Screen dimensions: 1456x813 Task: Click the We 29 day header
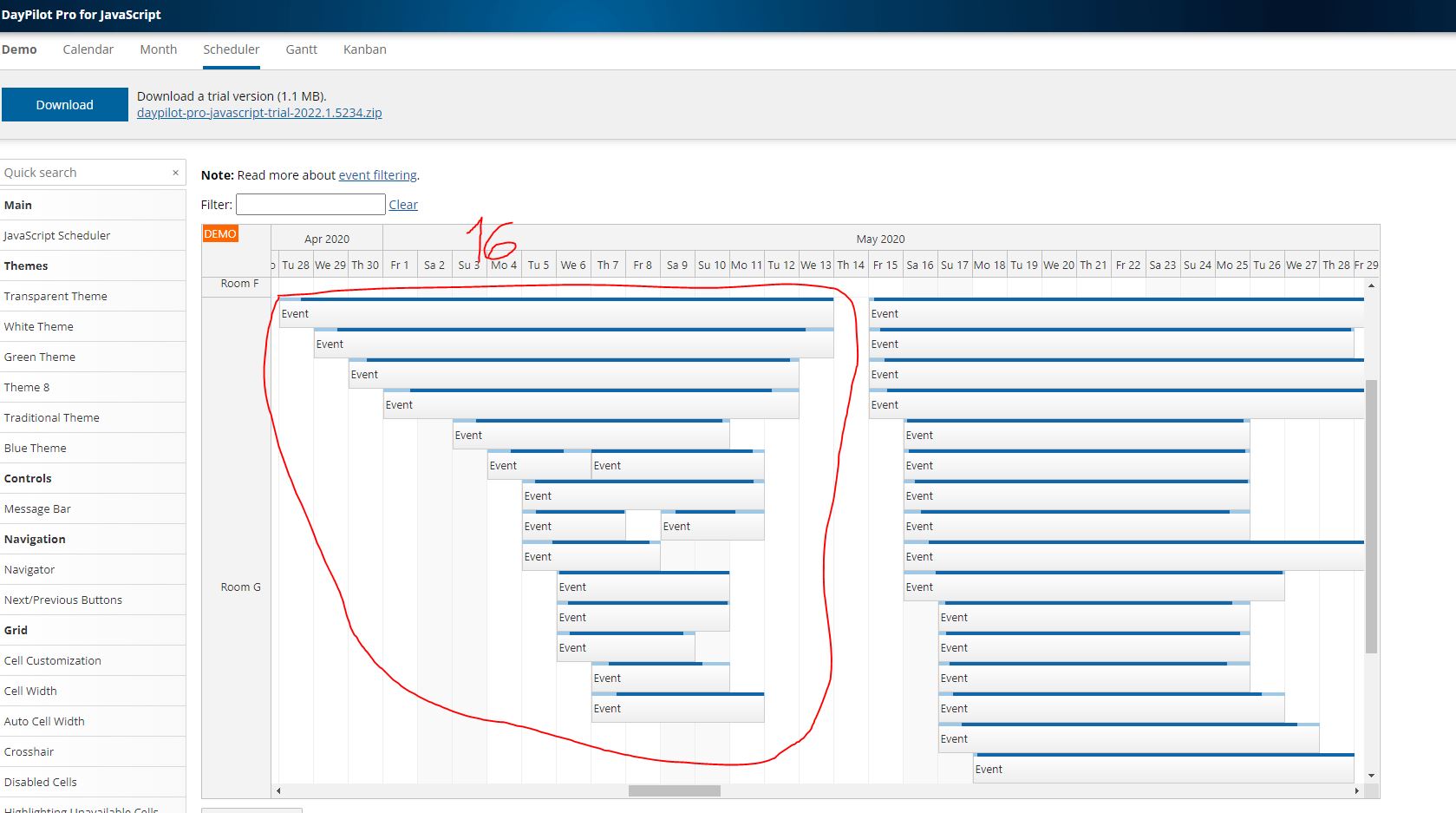(330, 266)
